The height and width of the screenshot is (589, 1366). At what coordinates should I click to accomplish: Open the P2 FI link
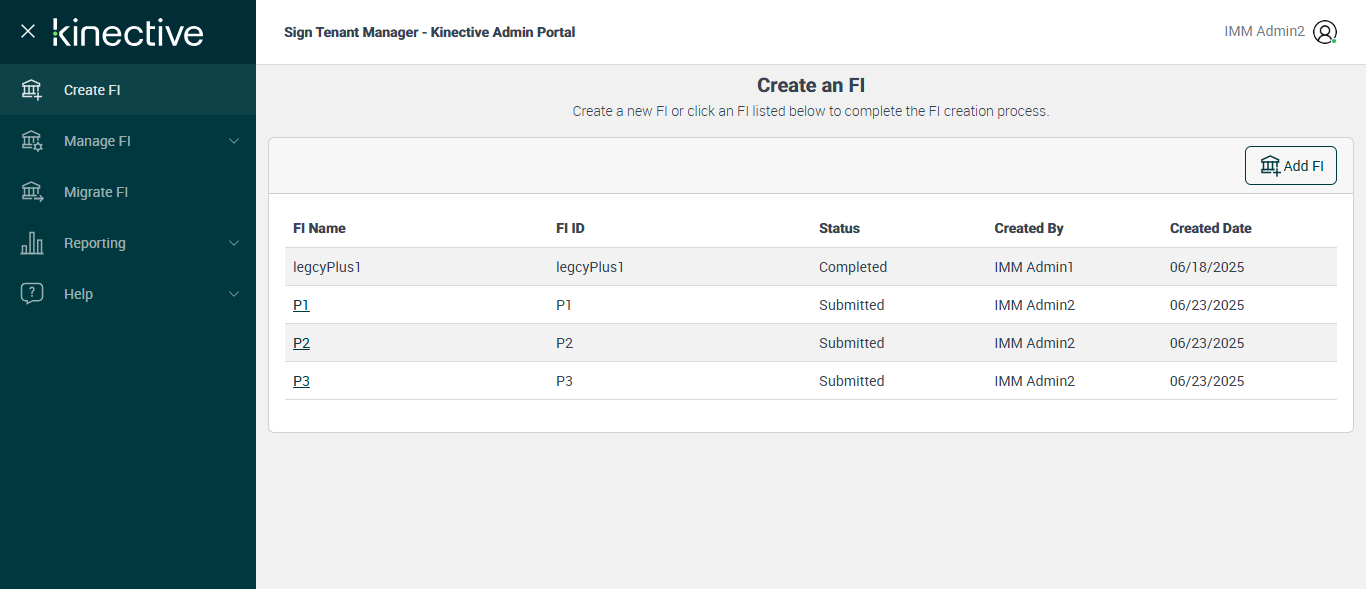coord(301,343)
